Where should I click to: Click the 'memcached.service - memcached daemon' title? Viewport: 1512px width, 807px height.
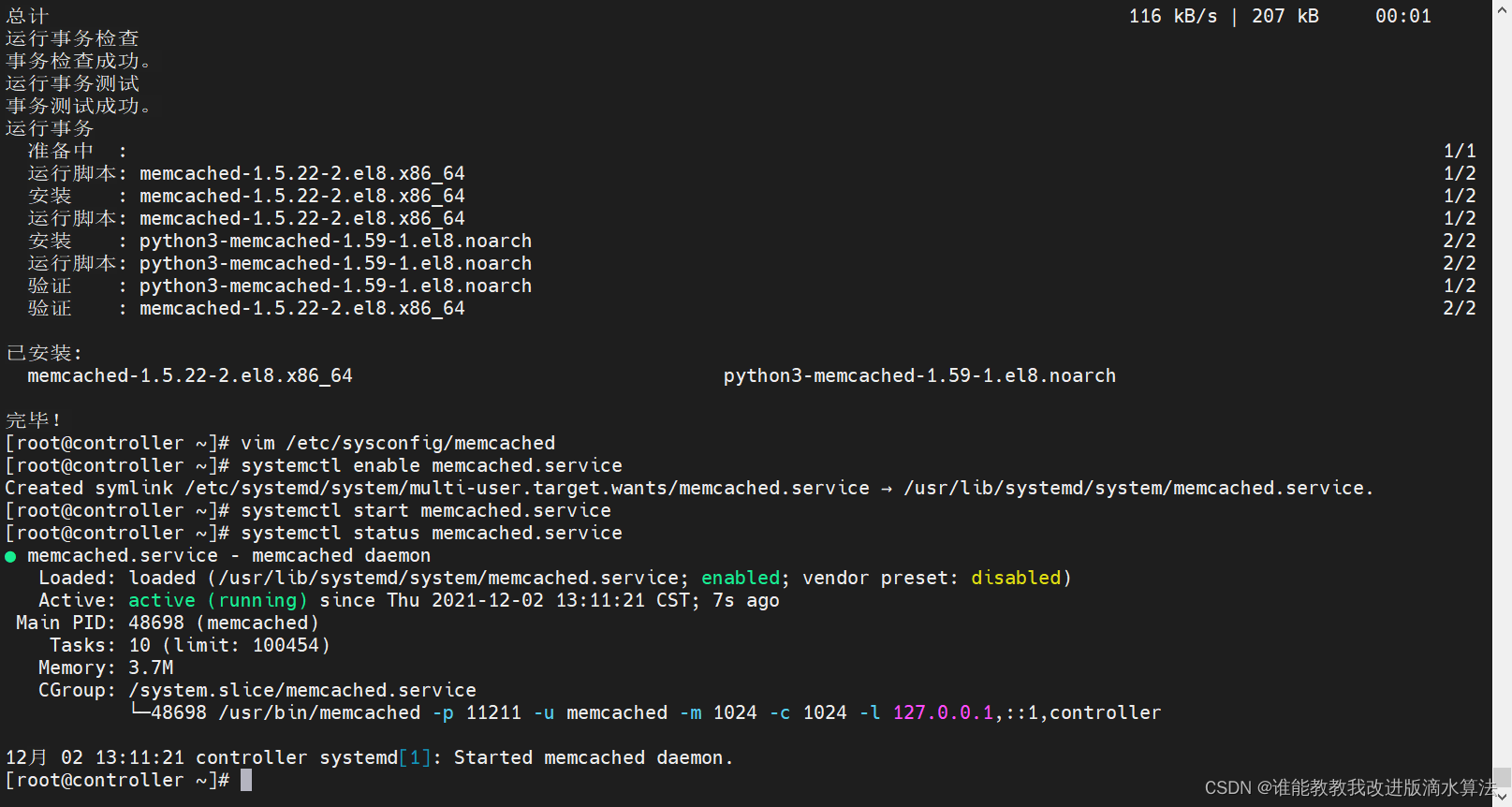coord(229,555)
